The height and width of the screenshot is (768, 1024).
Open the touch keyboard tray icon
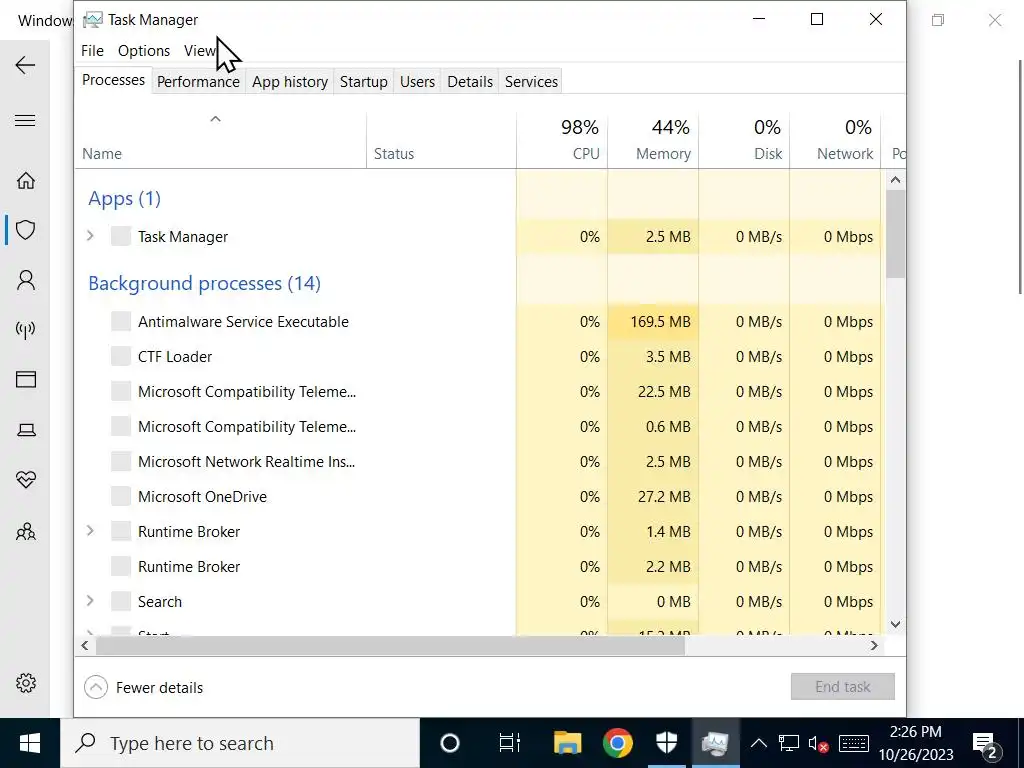854,743
